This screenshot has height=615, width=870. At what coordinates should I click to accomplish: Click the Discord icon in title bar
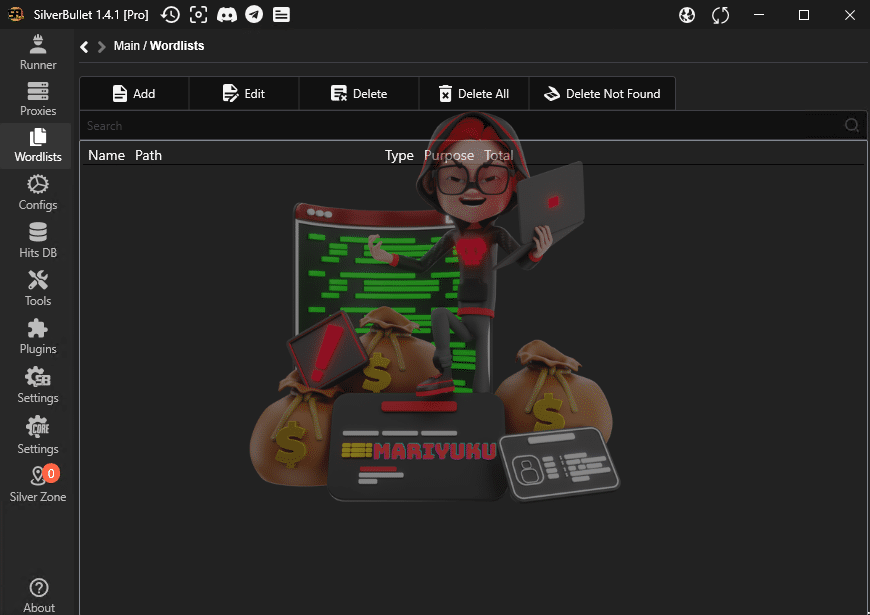coord(227,15)
